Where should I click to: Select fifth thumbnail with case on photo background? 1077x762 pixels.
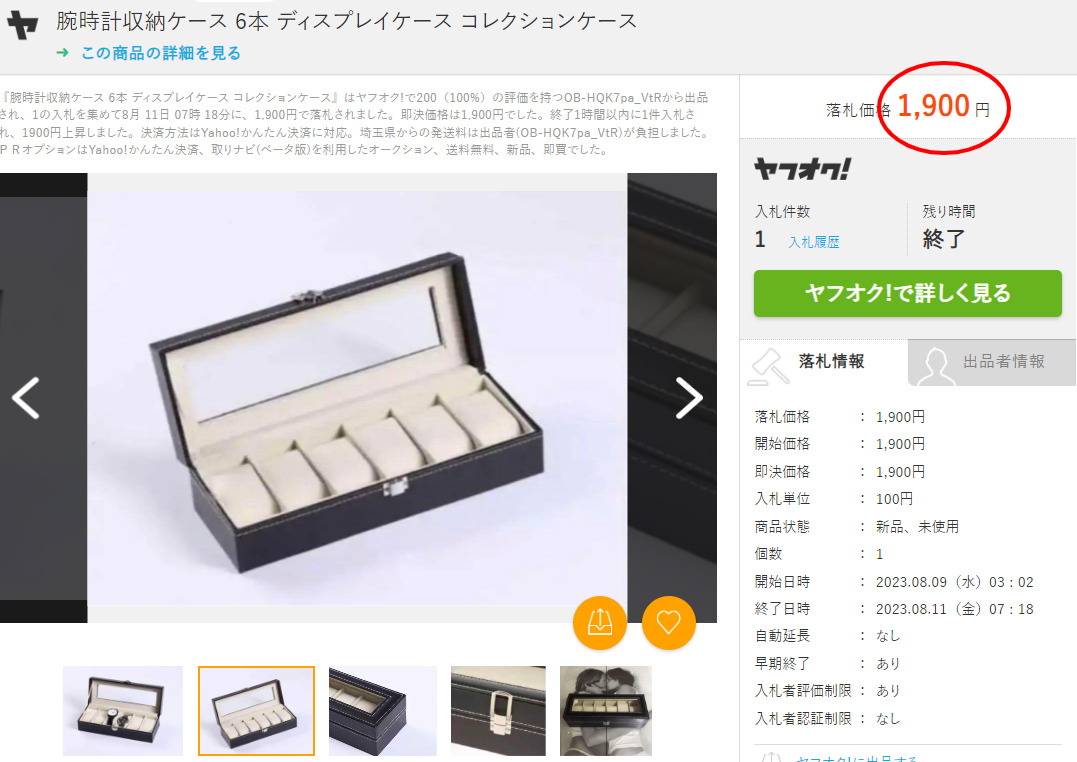(x=606, y=710)
